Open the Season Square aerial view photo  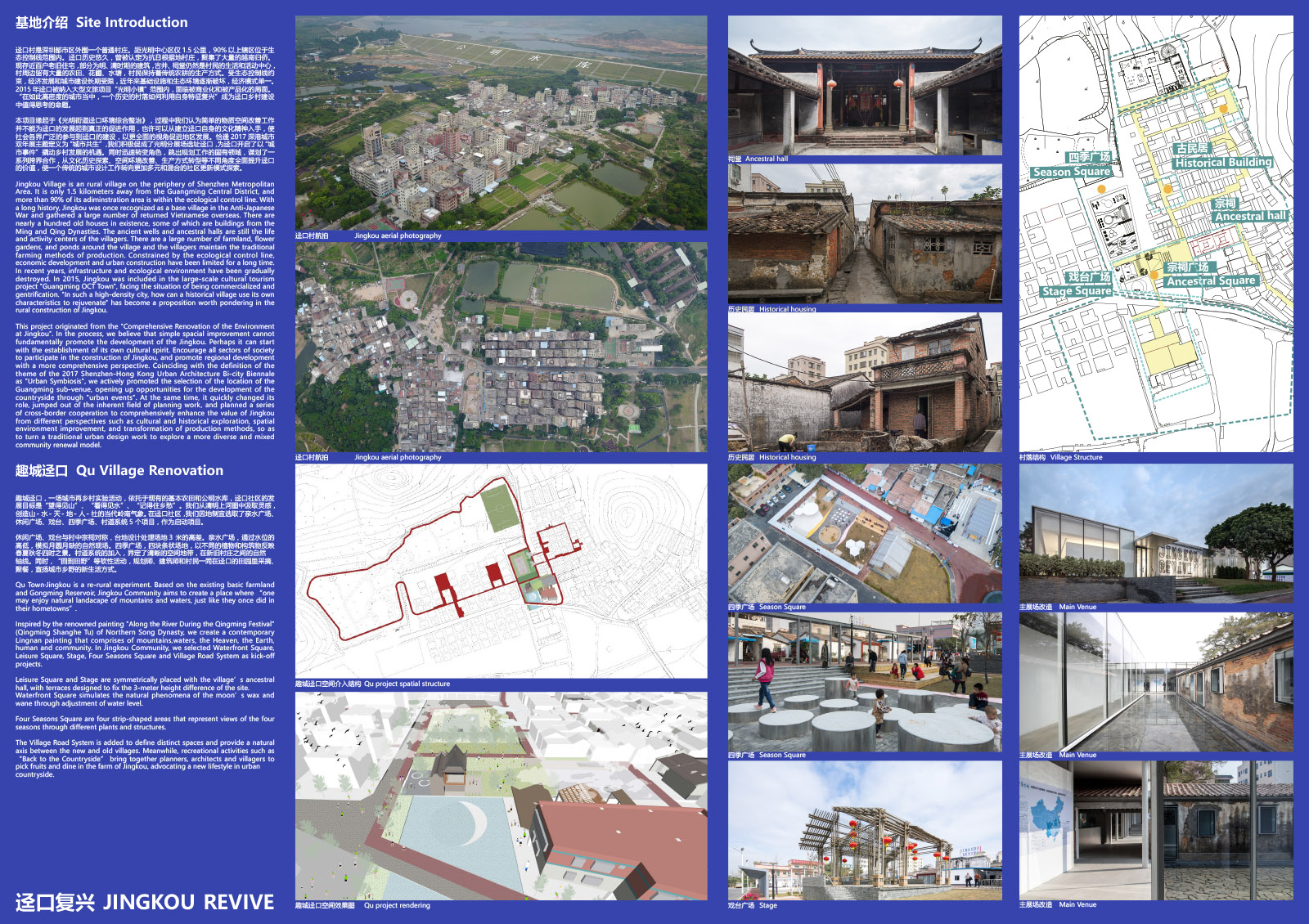pos(865,533)
